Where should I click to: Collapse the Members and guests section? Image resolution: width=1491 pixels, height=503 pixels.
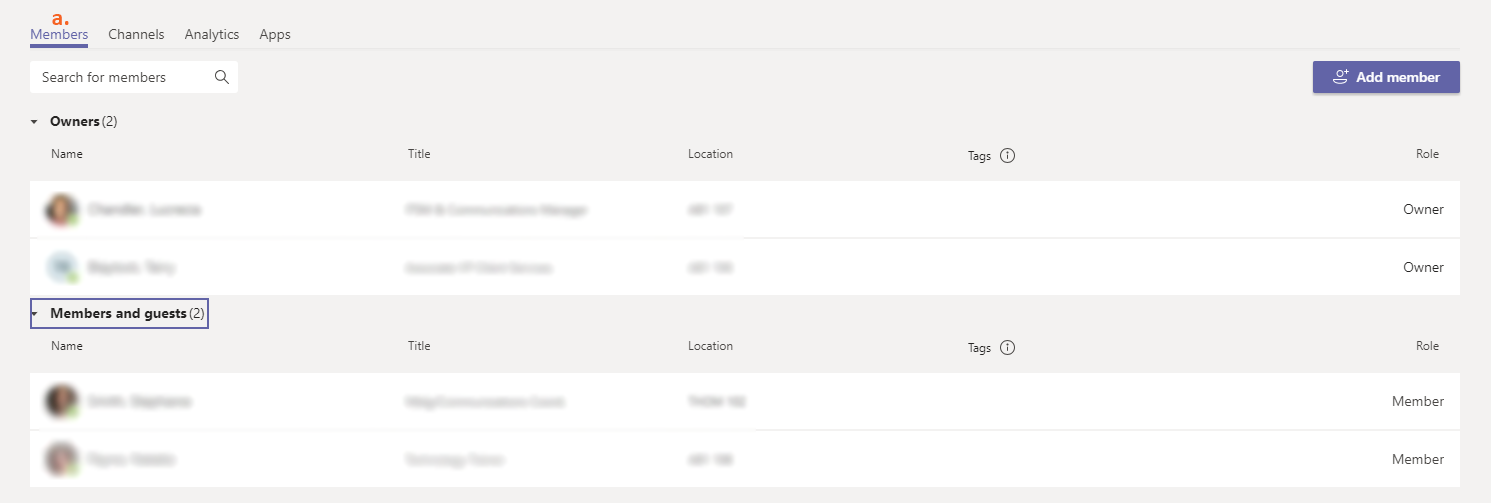tap(34, 314)
